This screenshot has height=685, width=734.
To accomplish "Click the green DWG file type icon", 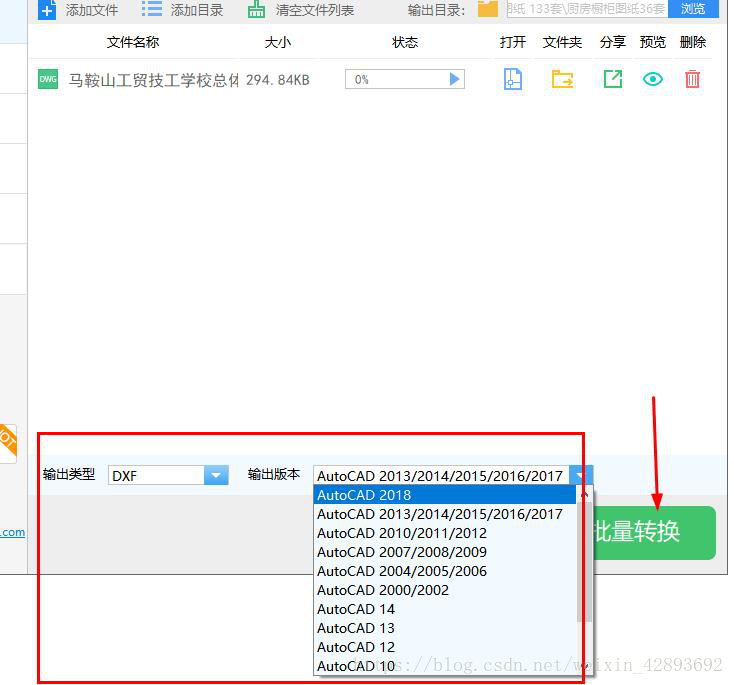I will pyautogui.click(x=48, y=79).
